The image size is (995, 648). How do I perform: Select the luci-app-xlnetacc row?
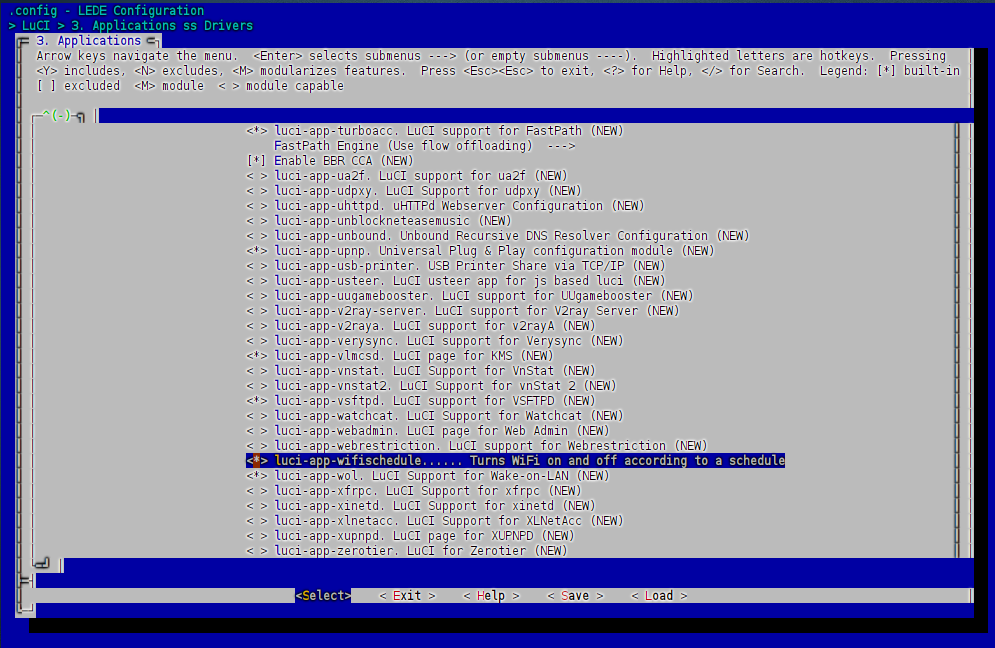[x=435, y=521]
